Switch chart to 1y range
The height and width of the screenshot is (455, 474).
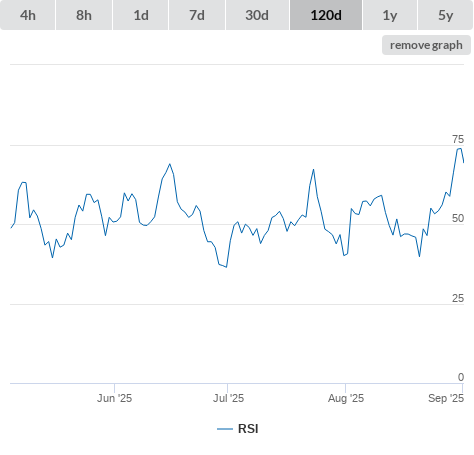(390, 15)
